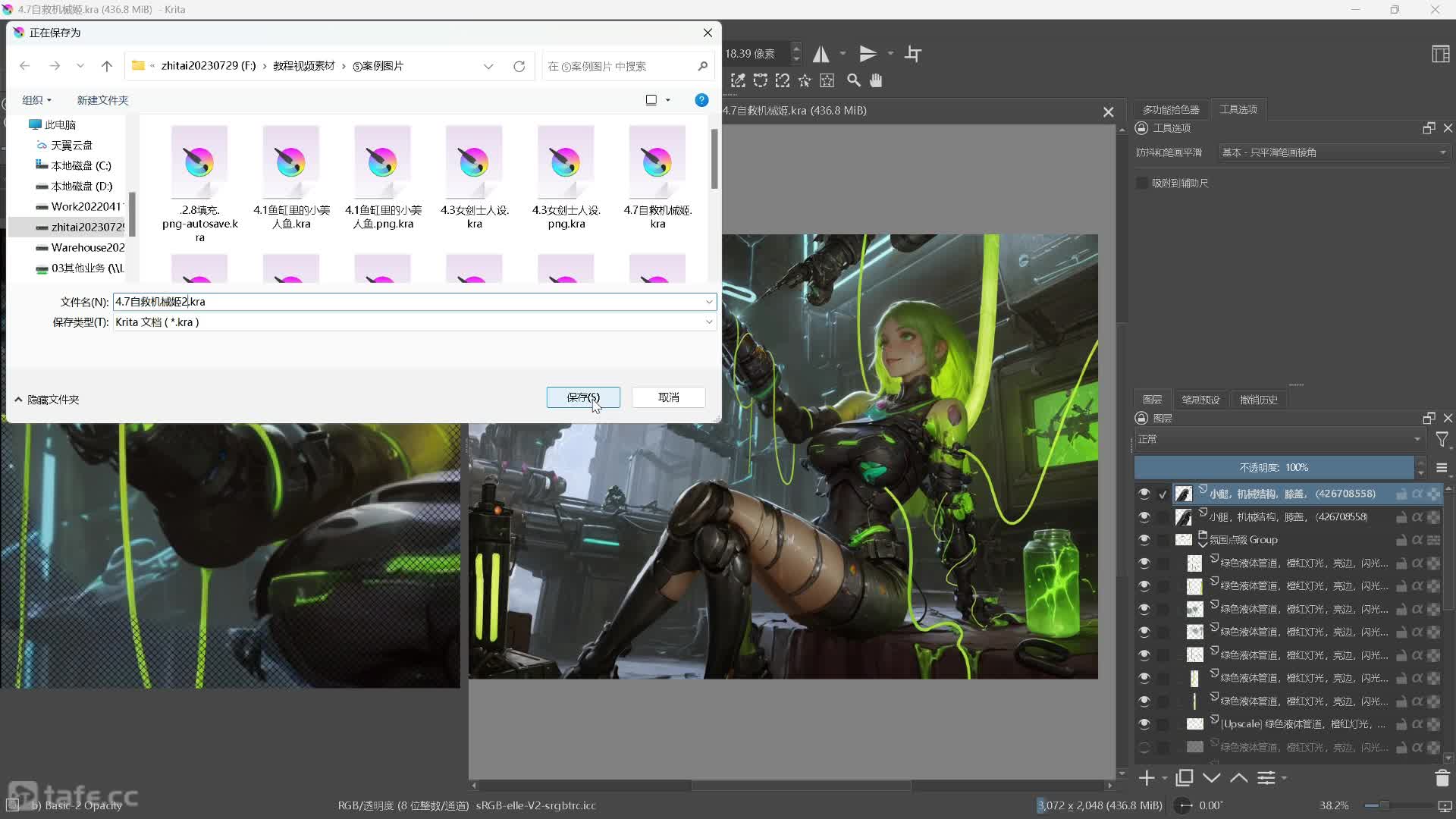Add a new layer with plus icon
The image size is (1456, 819).
coord(1147,778)
